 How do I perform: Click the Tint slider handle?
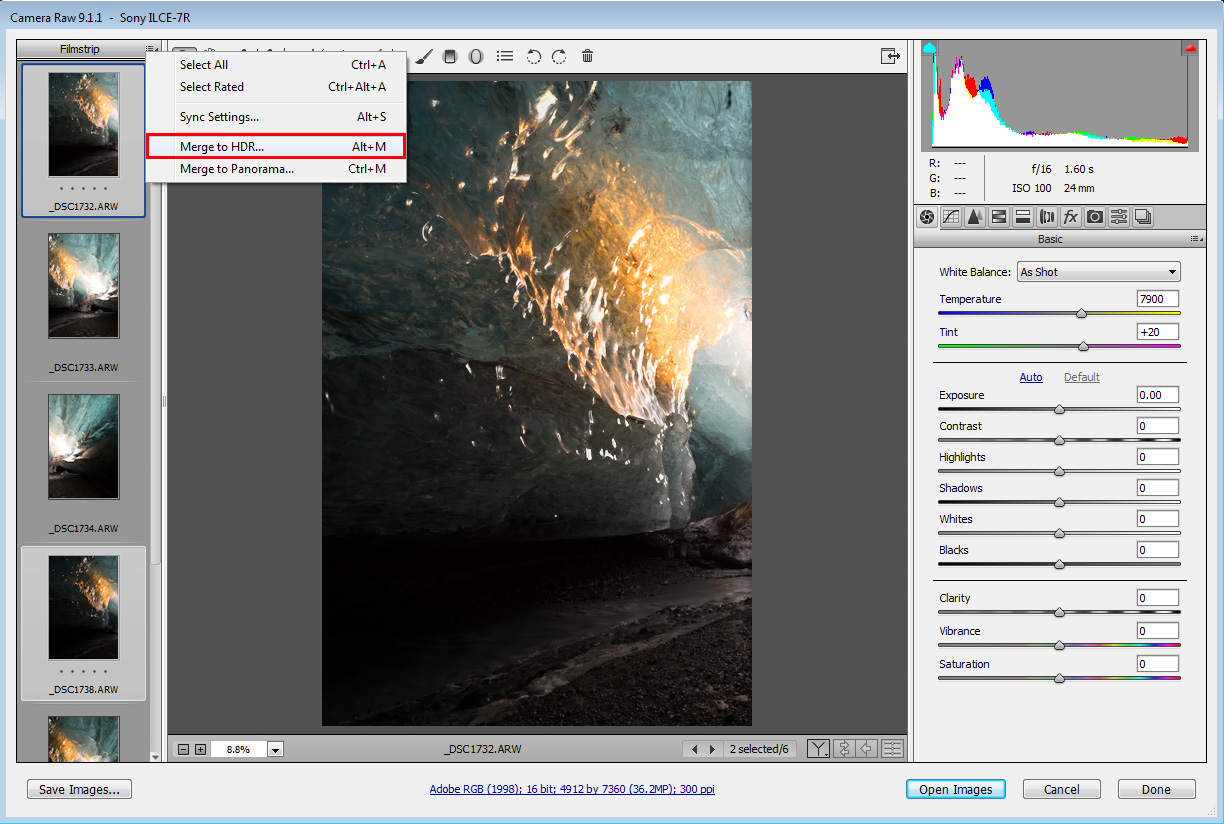click(1083, 346)
